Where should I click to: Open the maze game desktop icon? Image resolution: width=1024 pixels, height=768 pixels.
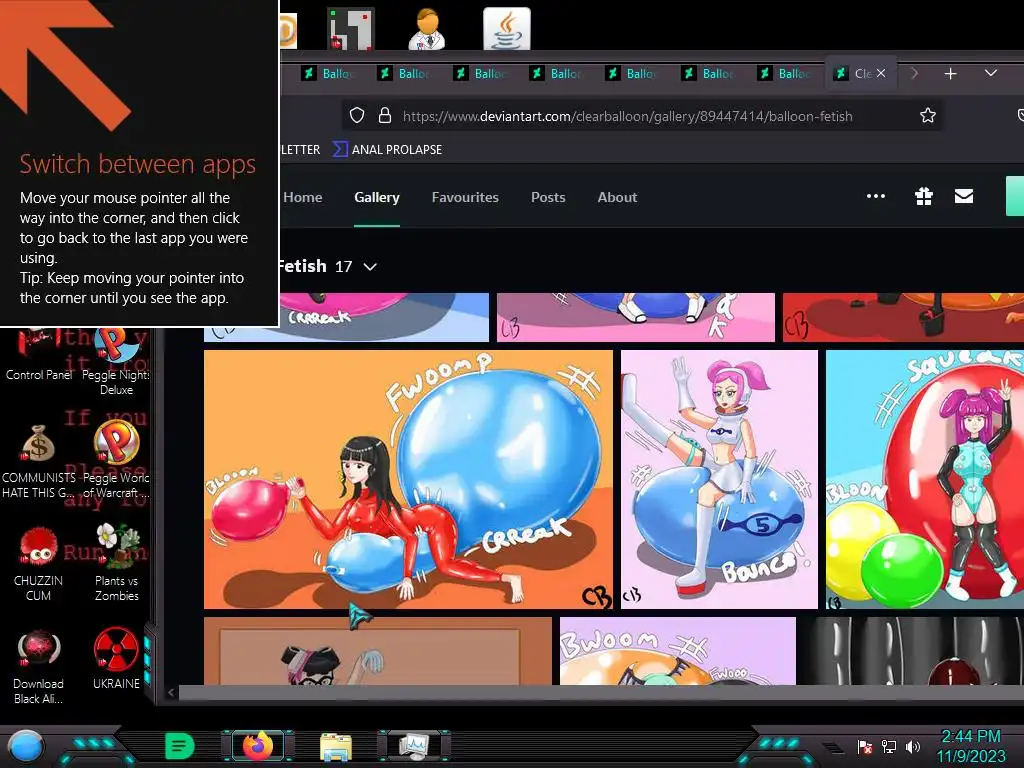click(351, 29)
